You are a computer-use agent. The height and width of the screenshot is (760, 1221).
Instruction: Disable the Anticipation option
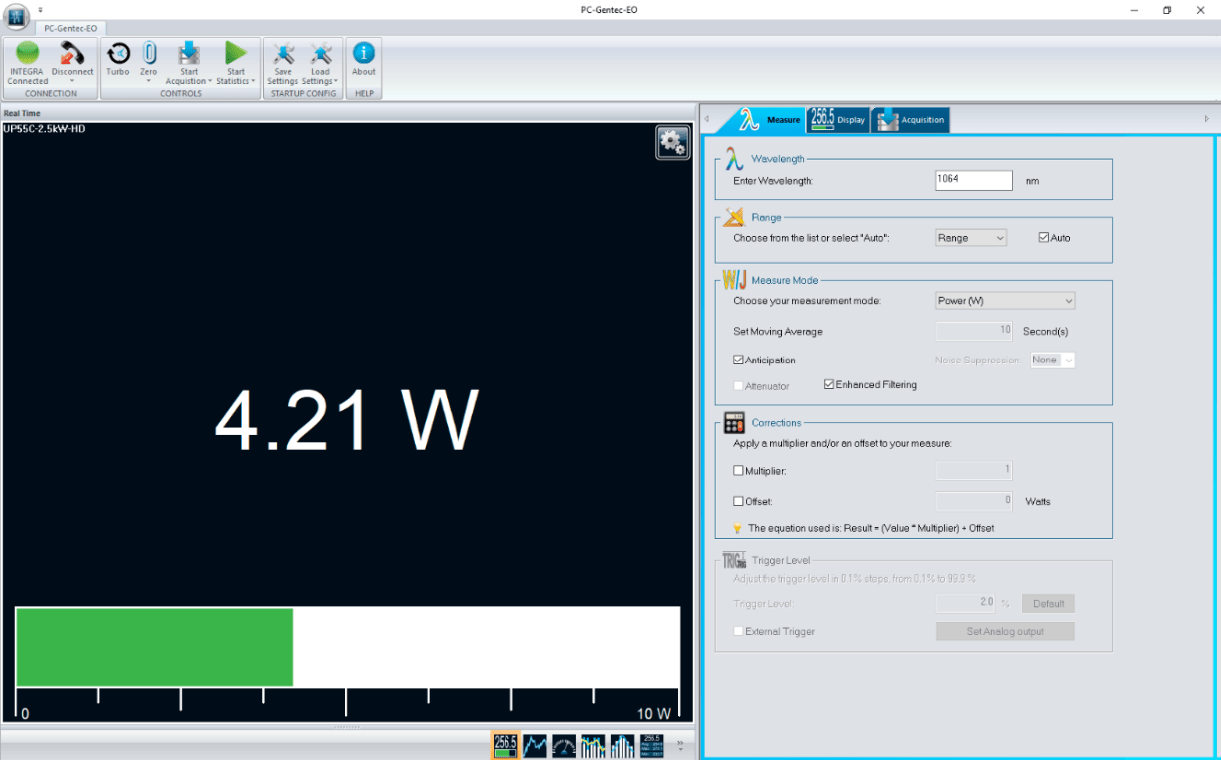(738, 359)
